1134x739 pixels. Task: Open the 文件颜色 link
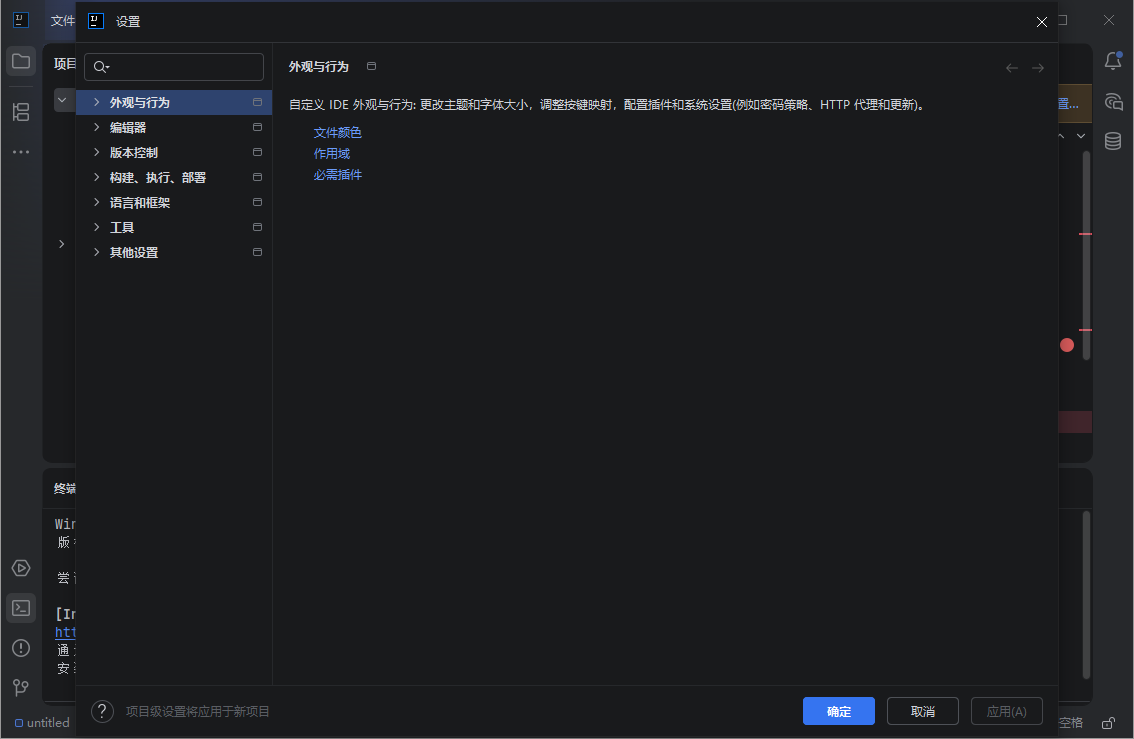coord(337,132)
